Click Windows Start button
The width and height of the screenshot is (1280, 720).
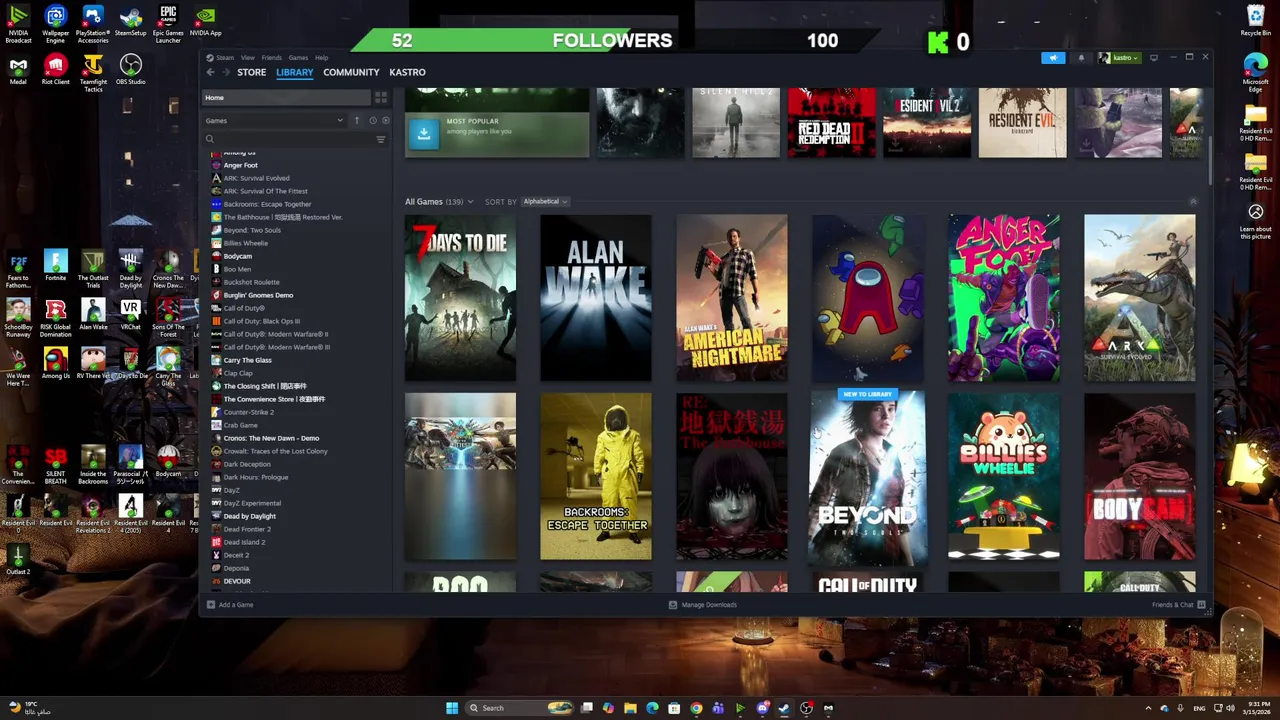click(452, 708)
